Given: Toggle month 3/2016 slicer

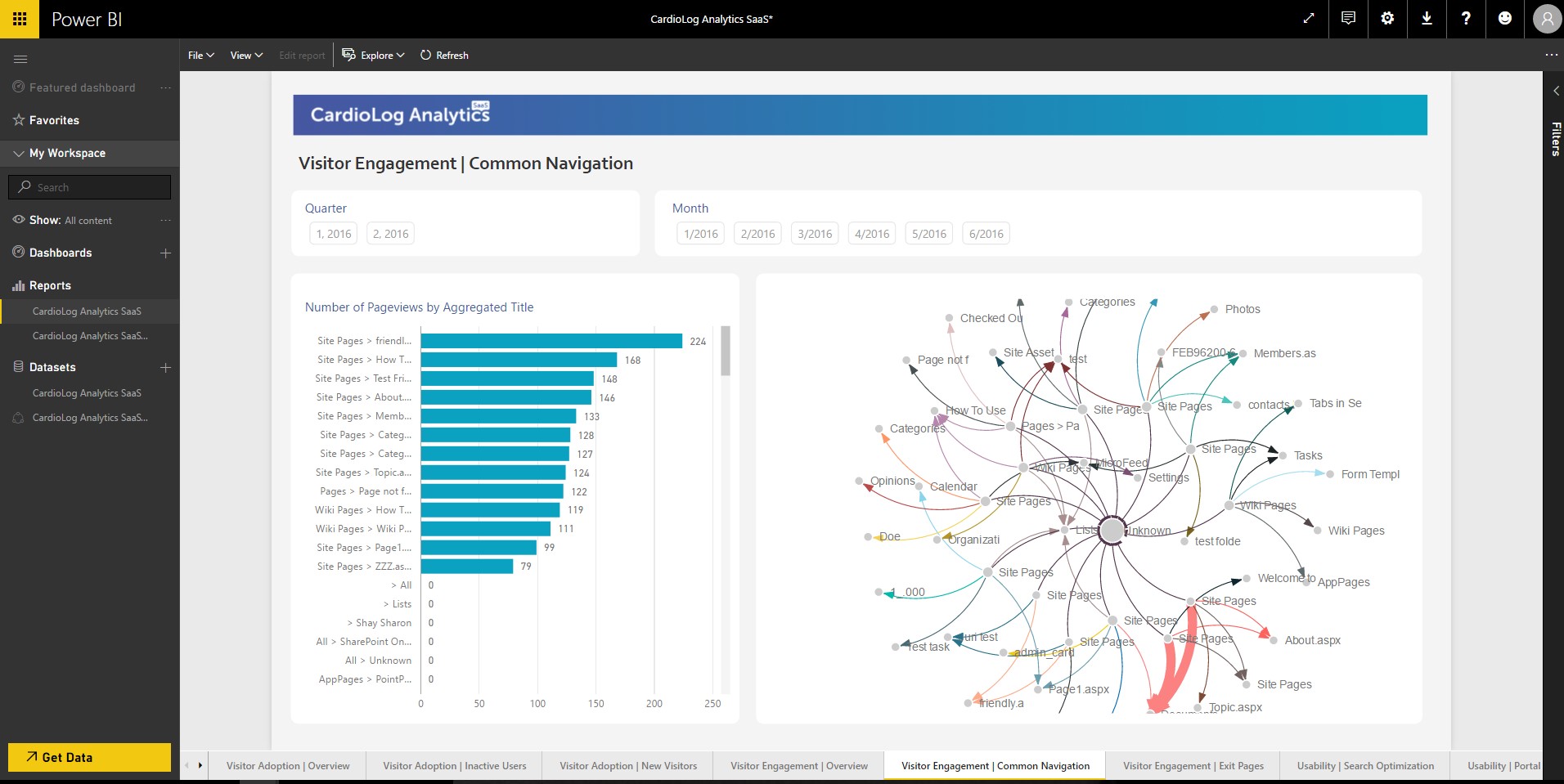Looking at the screenshot, I should pyautogui.click(x=815, y=234).
